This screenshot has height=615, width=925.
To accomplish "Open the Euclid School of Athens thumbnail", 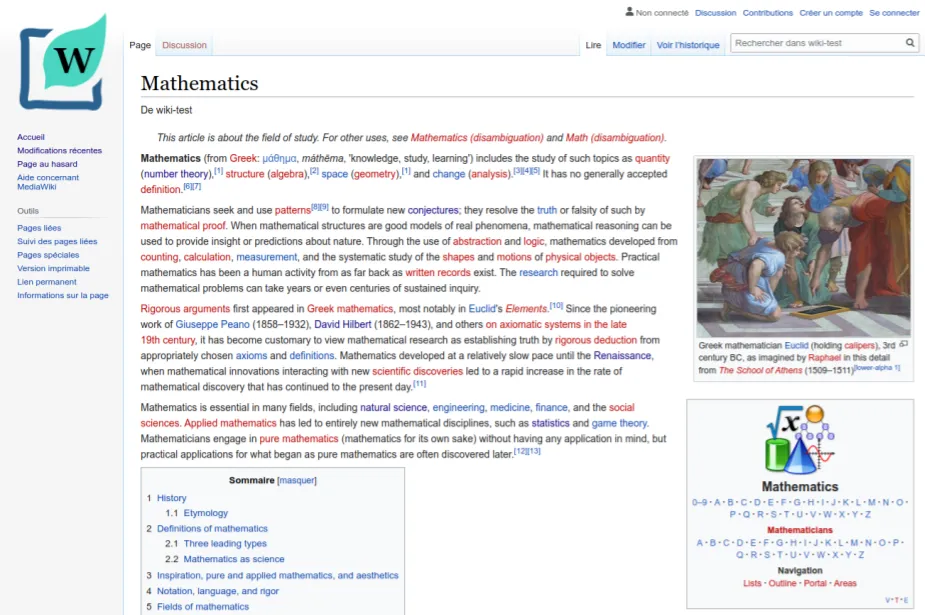I will 803,247.
